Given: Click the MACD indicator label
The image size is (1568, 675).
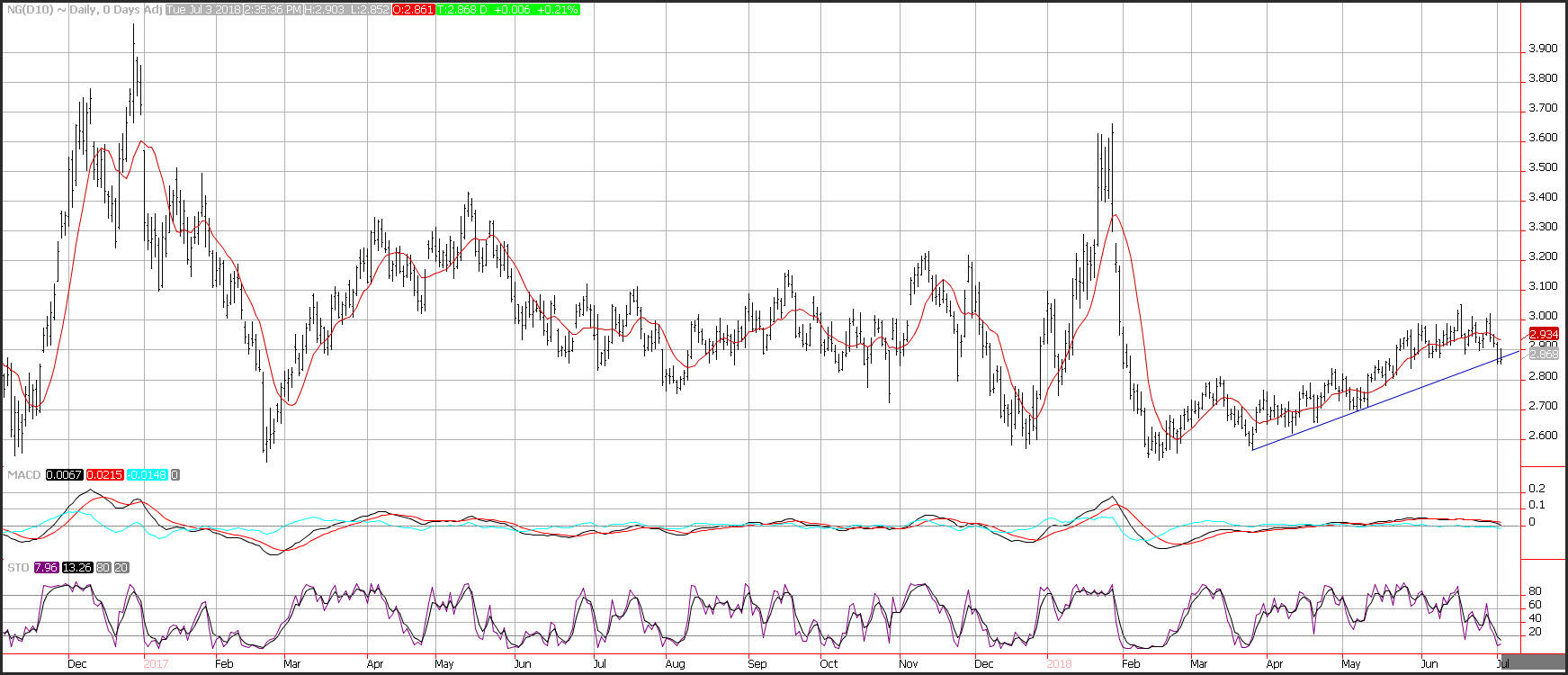Looking at the screenshot, I should [23, 474].
